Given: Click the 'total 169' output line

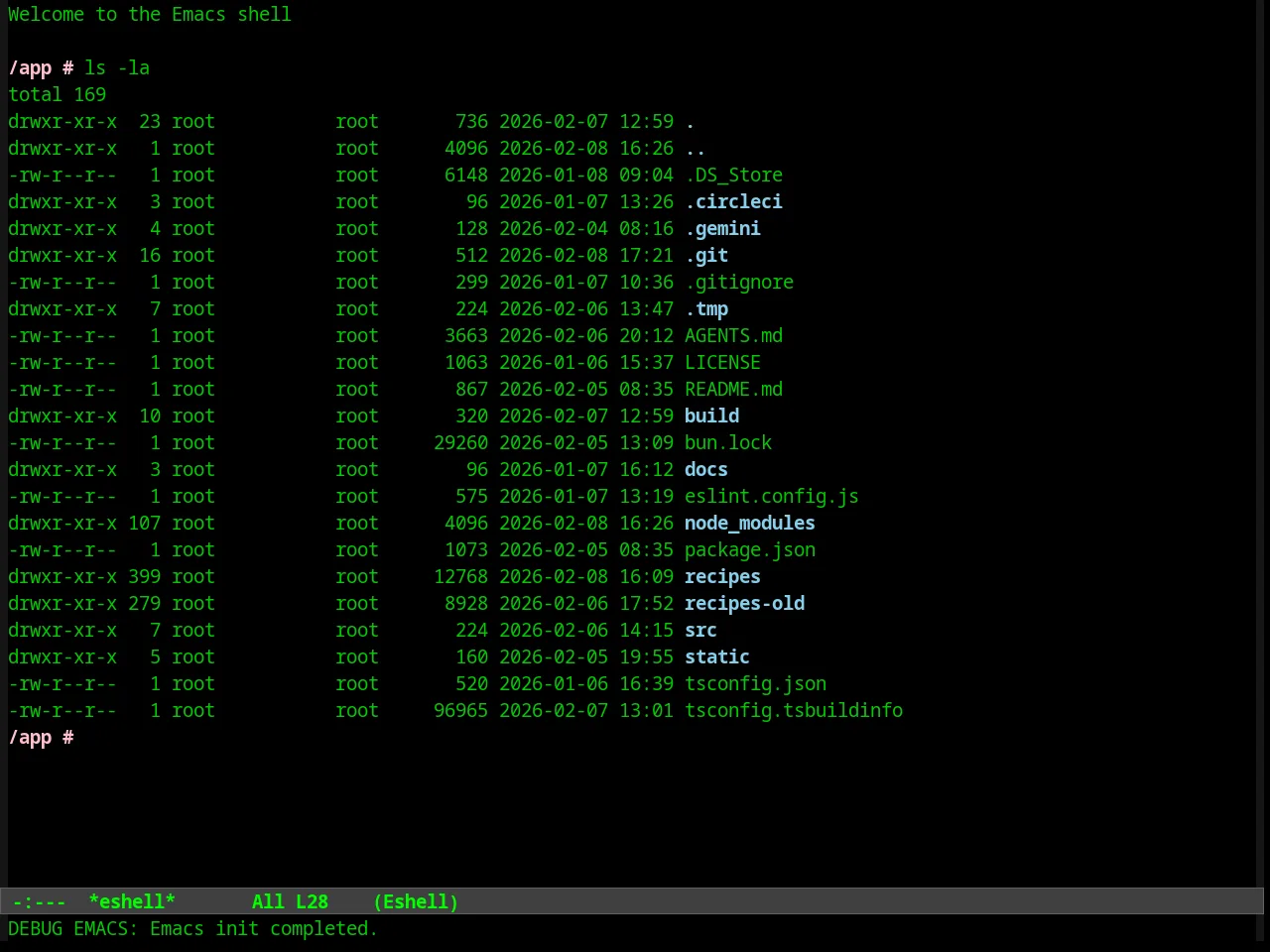Looking at the screenshot, I should [x=57, y=94].
